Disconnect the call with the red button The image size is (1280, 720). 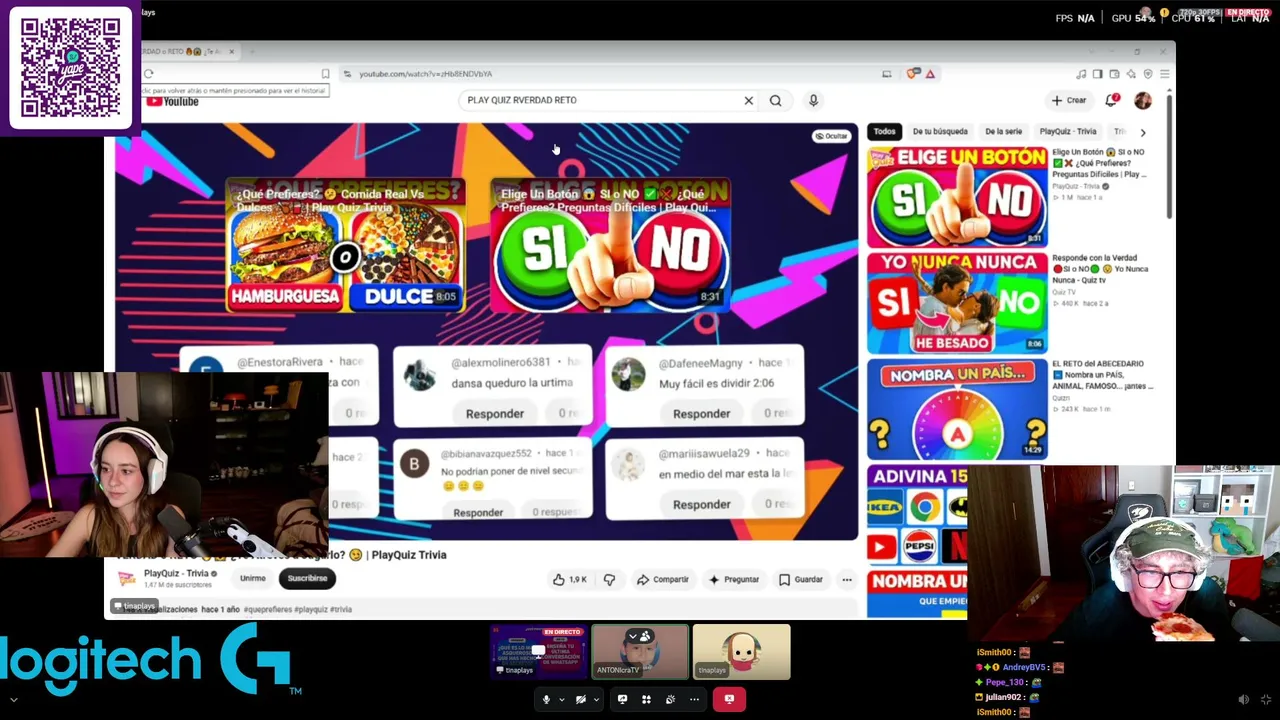pos(729,699)
